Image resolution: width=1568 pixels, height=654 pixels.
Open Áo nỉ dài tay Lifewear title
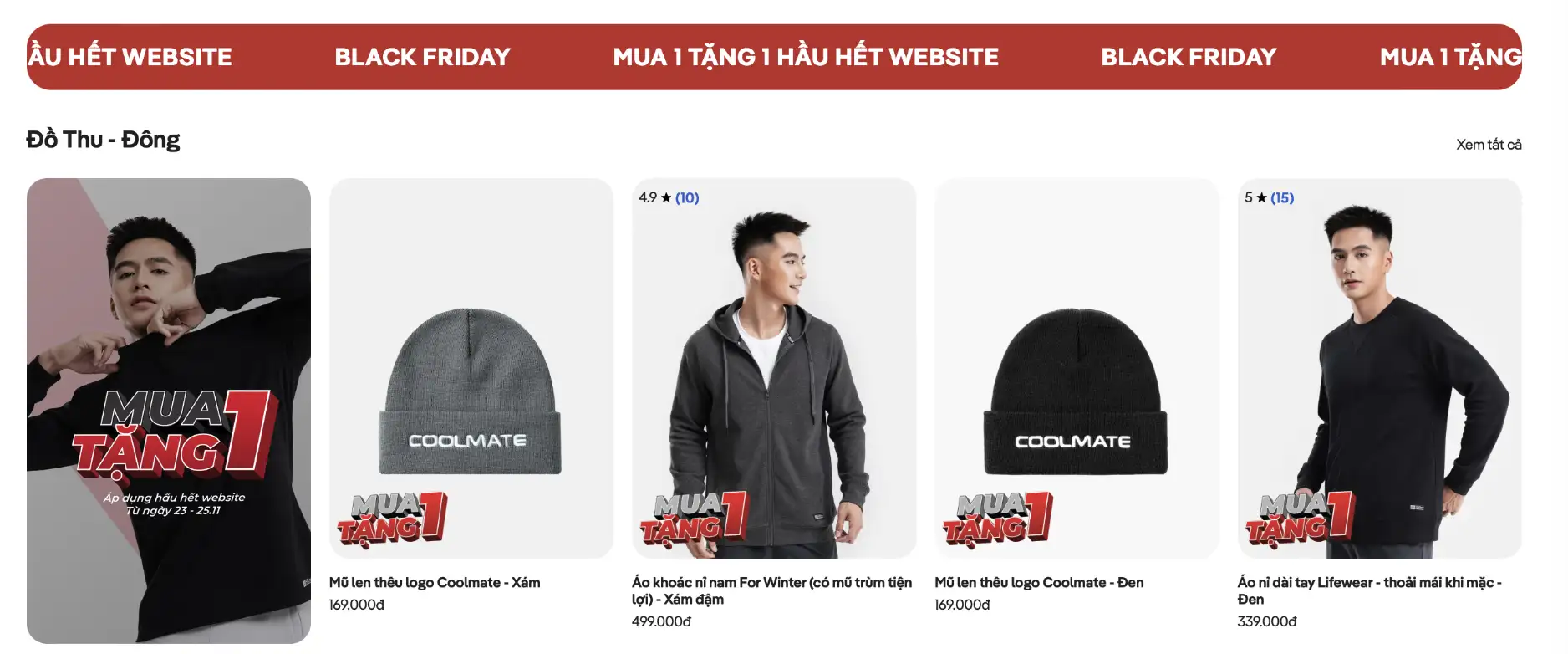coord(1369,590)
